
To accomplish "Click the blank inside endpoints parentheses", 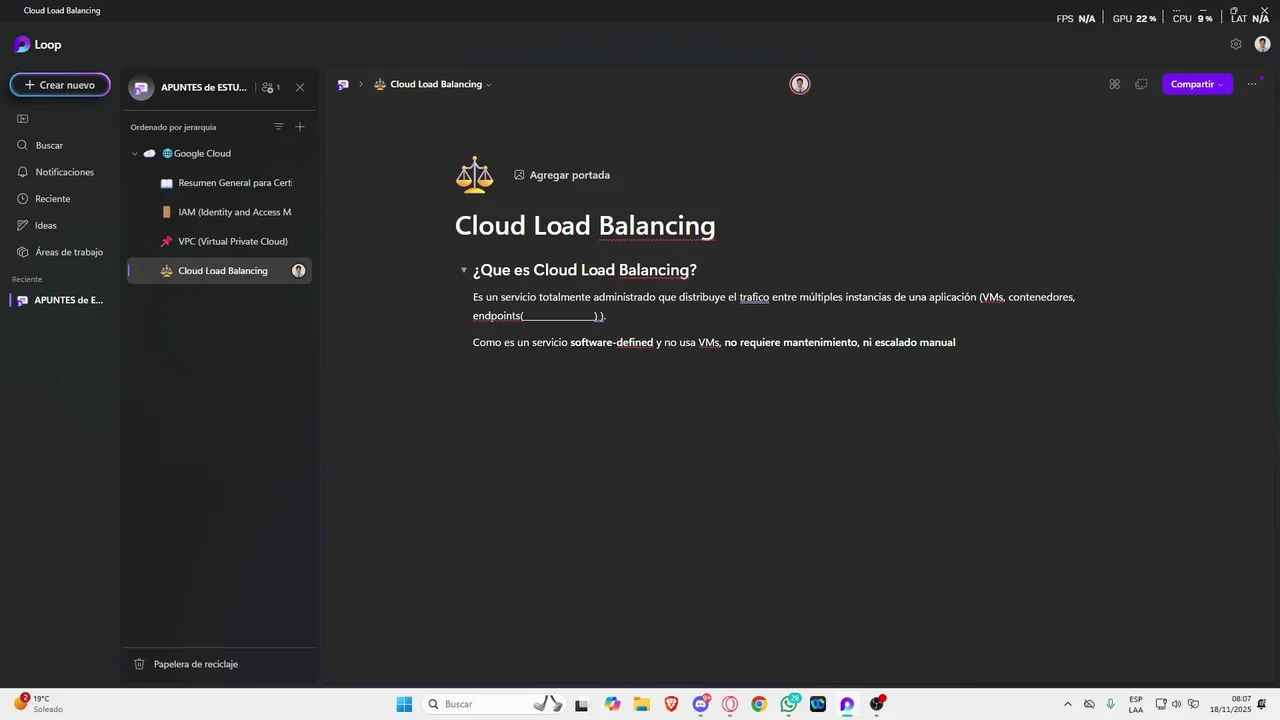I will pos(559,316).
